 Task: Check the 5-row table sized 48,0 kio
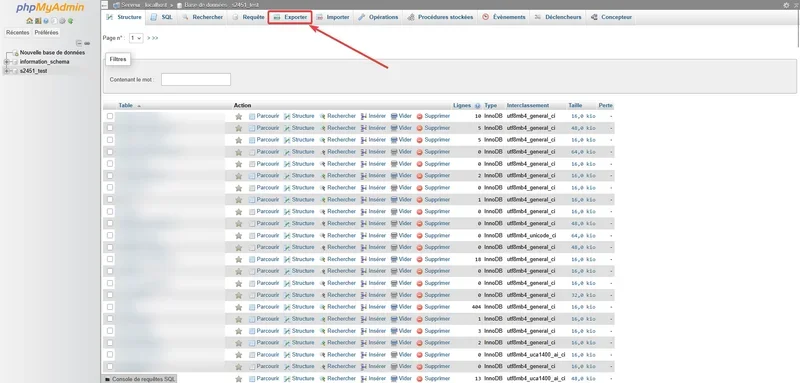pyautogui.click(x=110, y=127)
